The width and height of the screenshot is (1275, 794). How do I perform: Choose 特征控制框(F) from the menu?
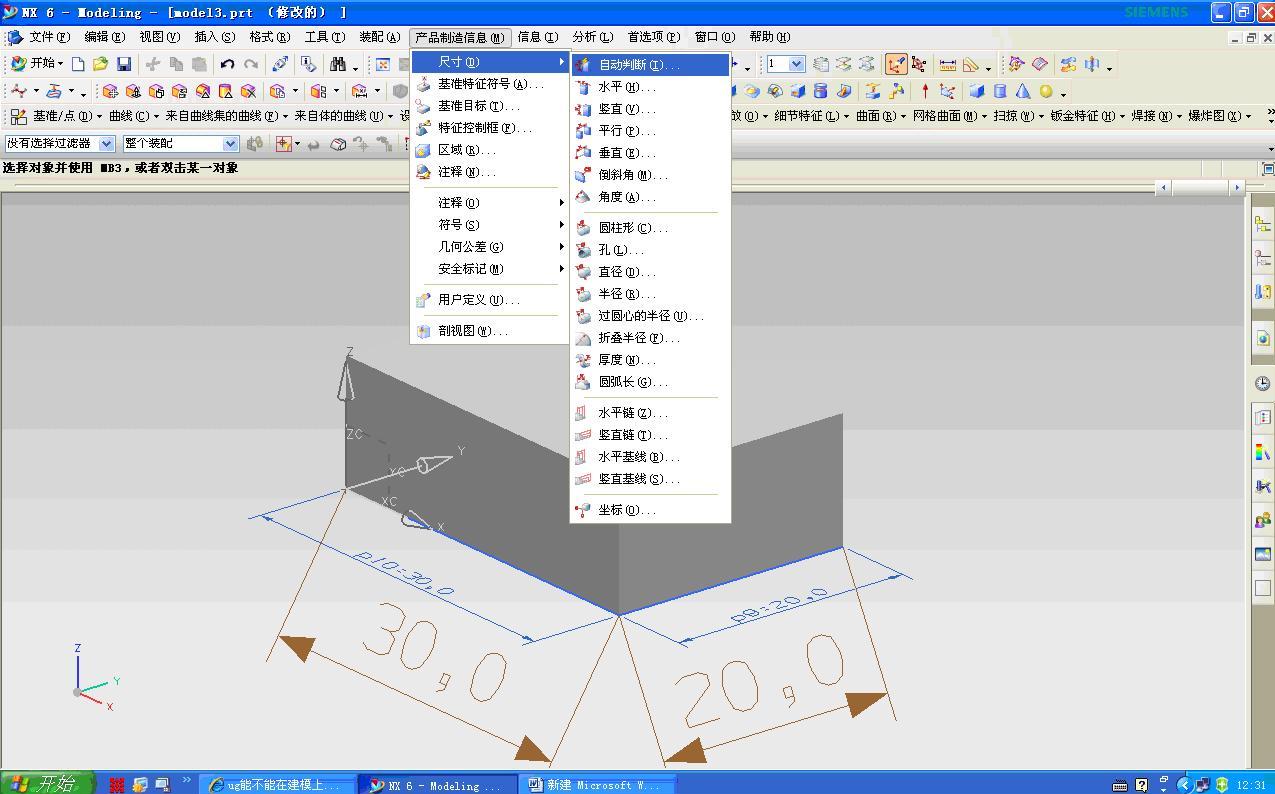click(x=490, y=128)
